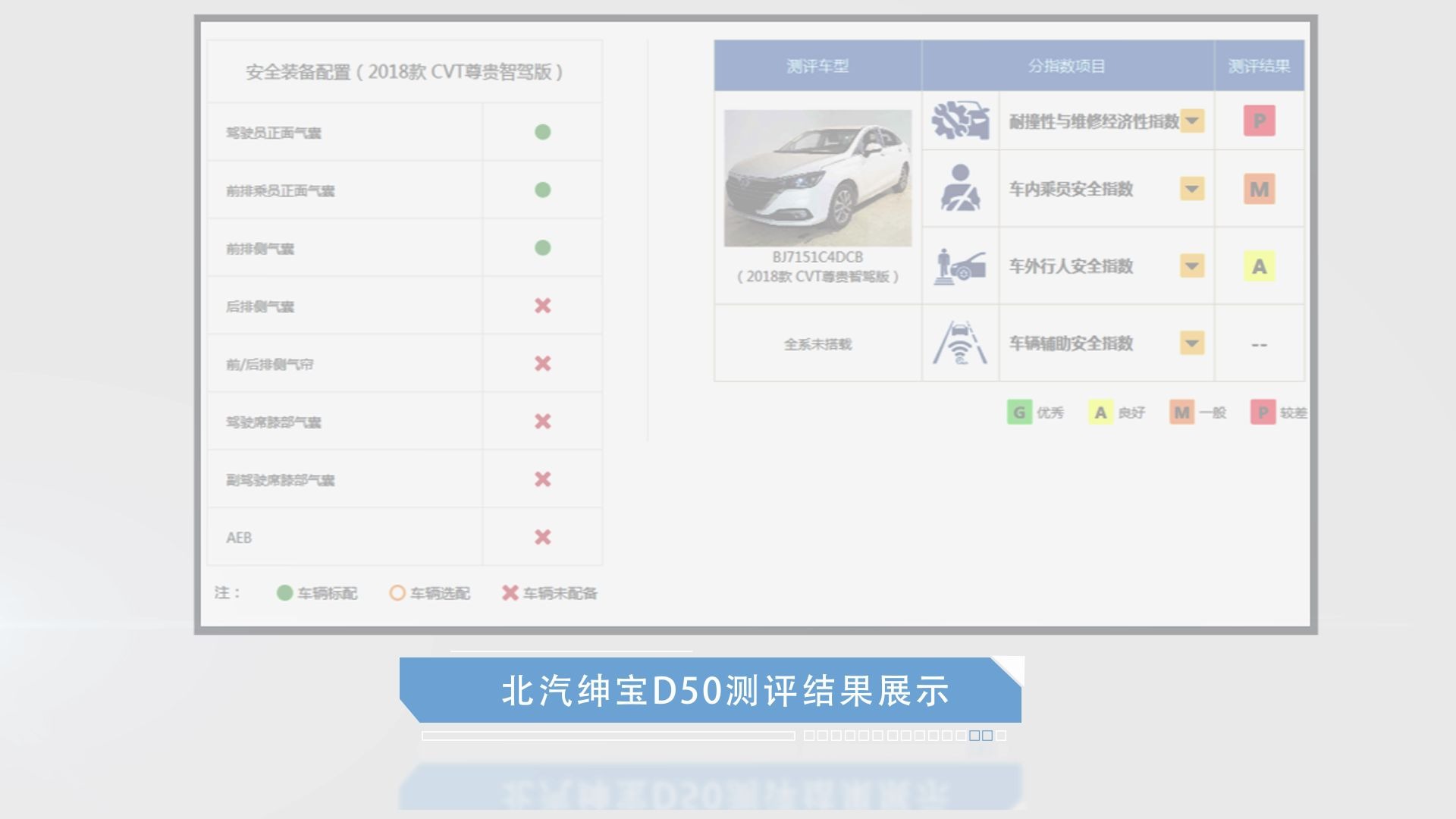This screenshot has width=1456, height=819.
Task: Click red X for 前/后排侧气帘
Action: coord(542,363)
